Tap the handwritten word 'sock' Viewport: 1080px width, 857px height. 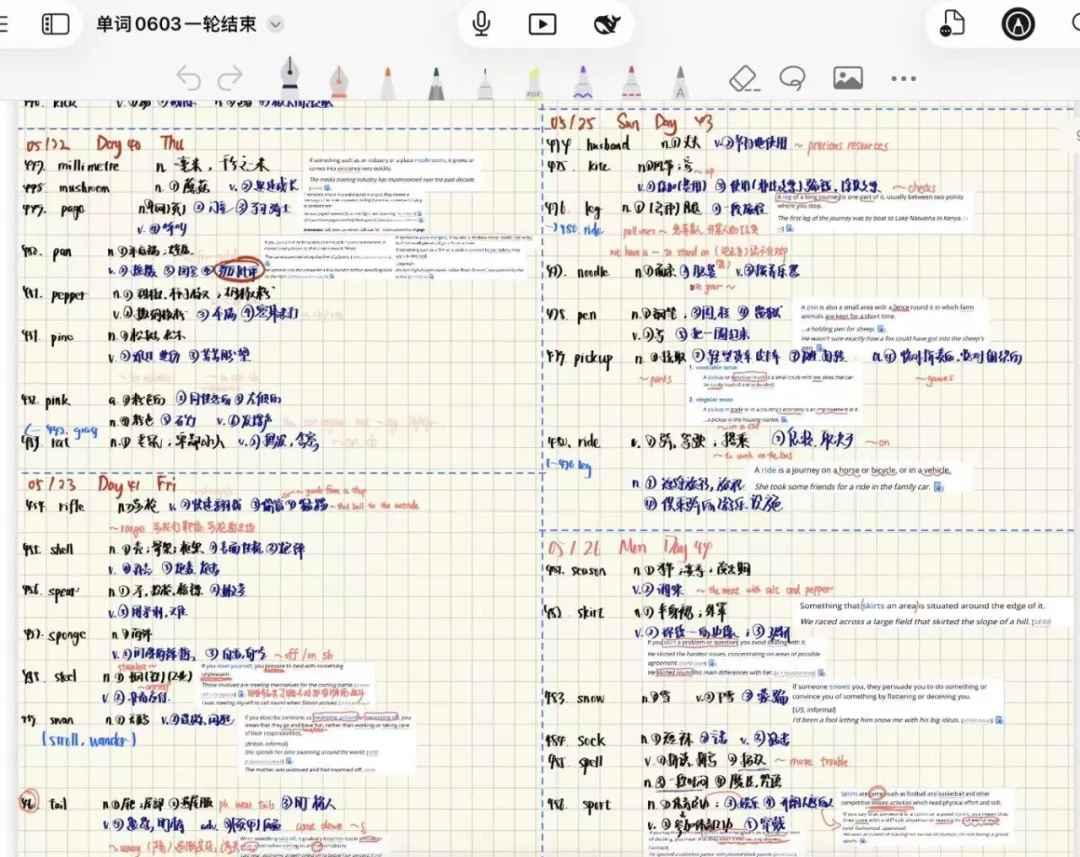tap(591, 741)
